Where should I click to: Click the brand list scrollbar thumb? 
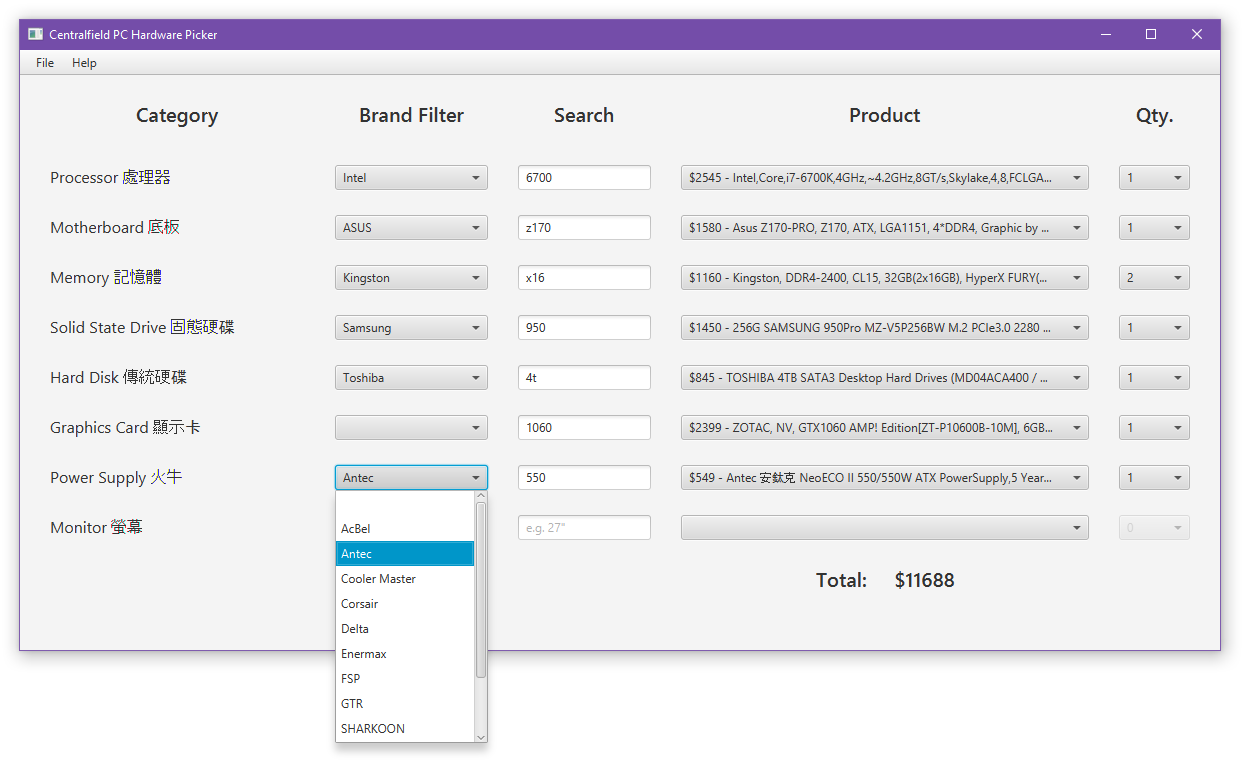[481, 590]
